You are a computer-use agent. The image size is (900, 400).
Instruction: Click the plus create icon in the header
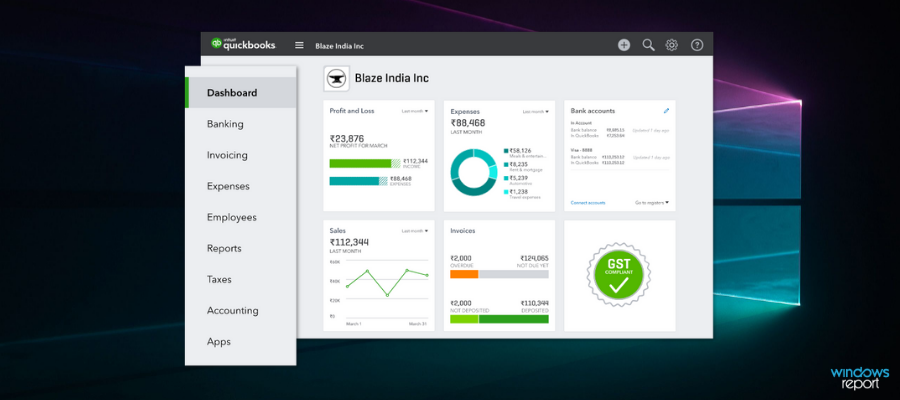coord(624,45)
